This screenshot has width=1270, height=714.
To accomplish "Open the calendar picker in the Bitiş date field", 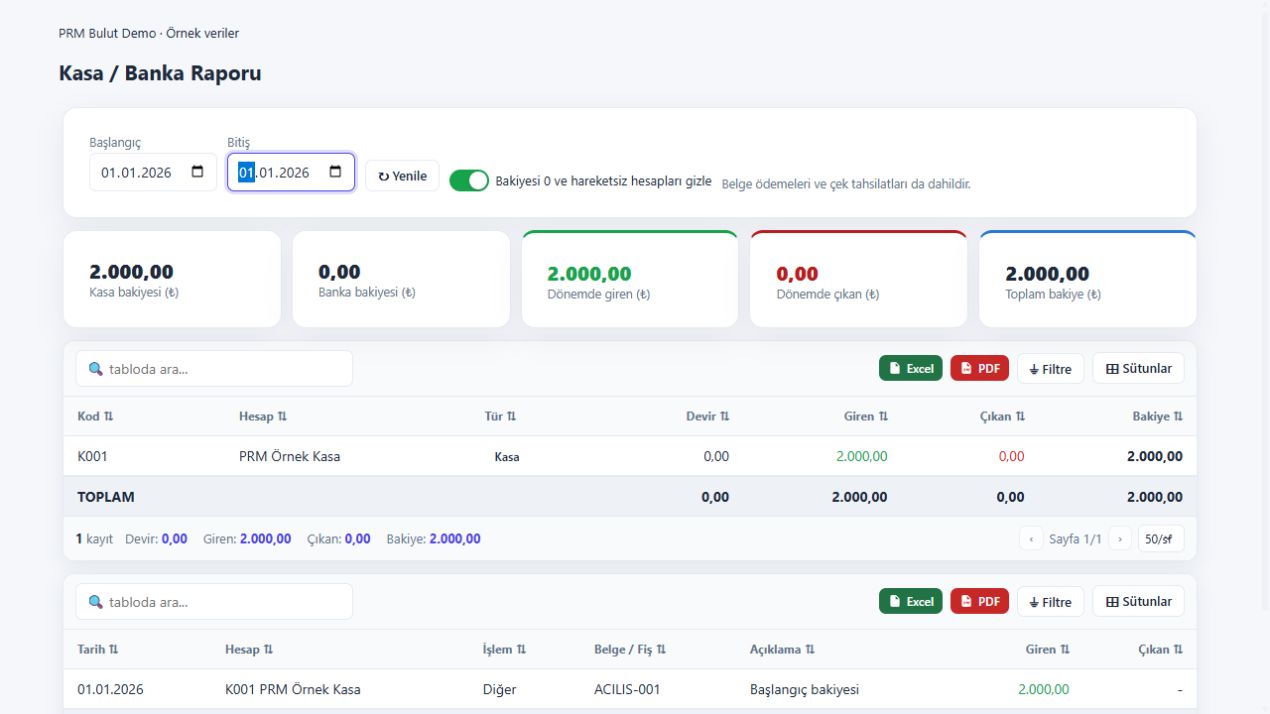I will point(335,172).
